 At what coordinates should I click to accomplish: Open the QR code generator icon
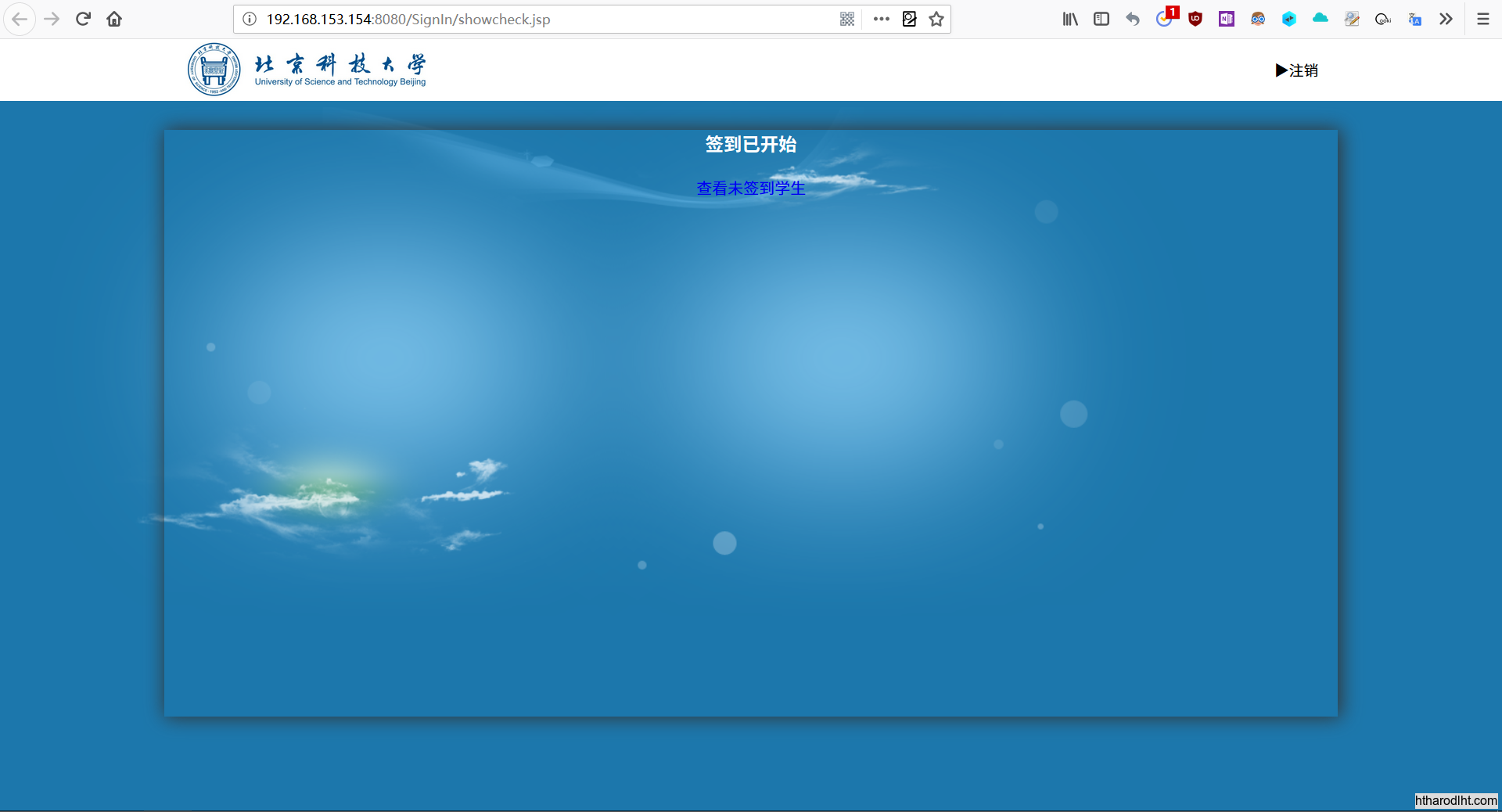847,19
